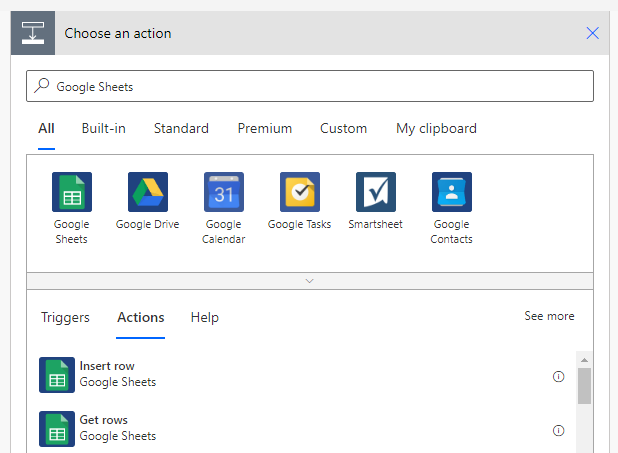Click the scrollbar up arrow
618x453 pixels.
(584, 360)
